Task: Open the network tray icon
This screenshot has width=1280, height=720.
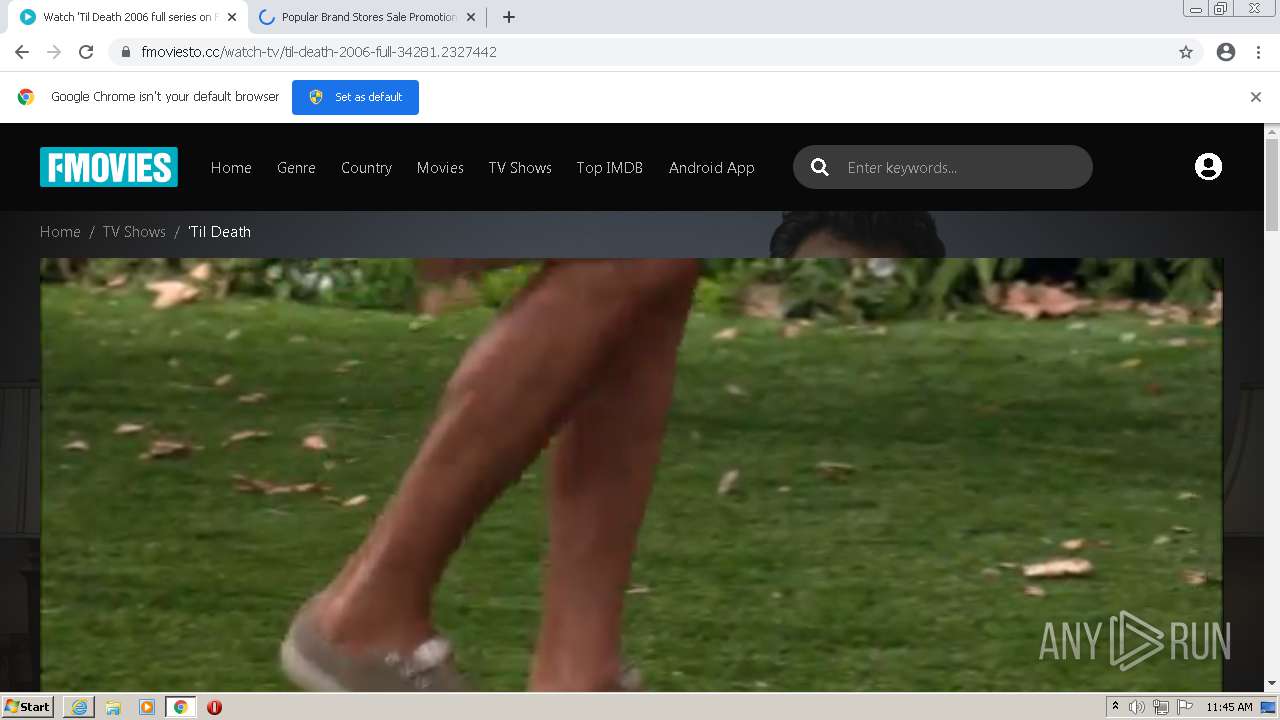Action: click(1161, 707)
